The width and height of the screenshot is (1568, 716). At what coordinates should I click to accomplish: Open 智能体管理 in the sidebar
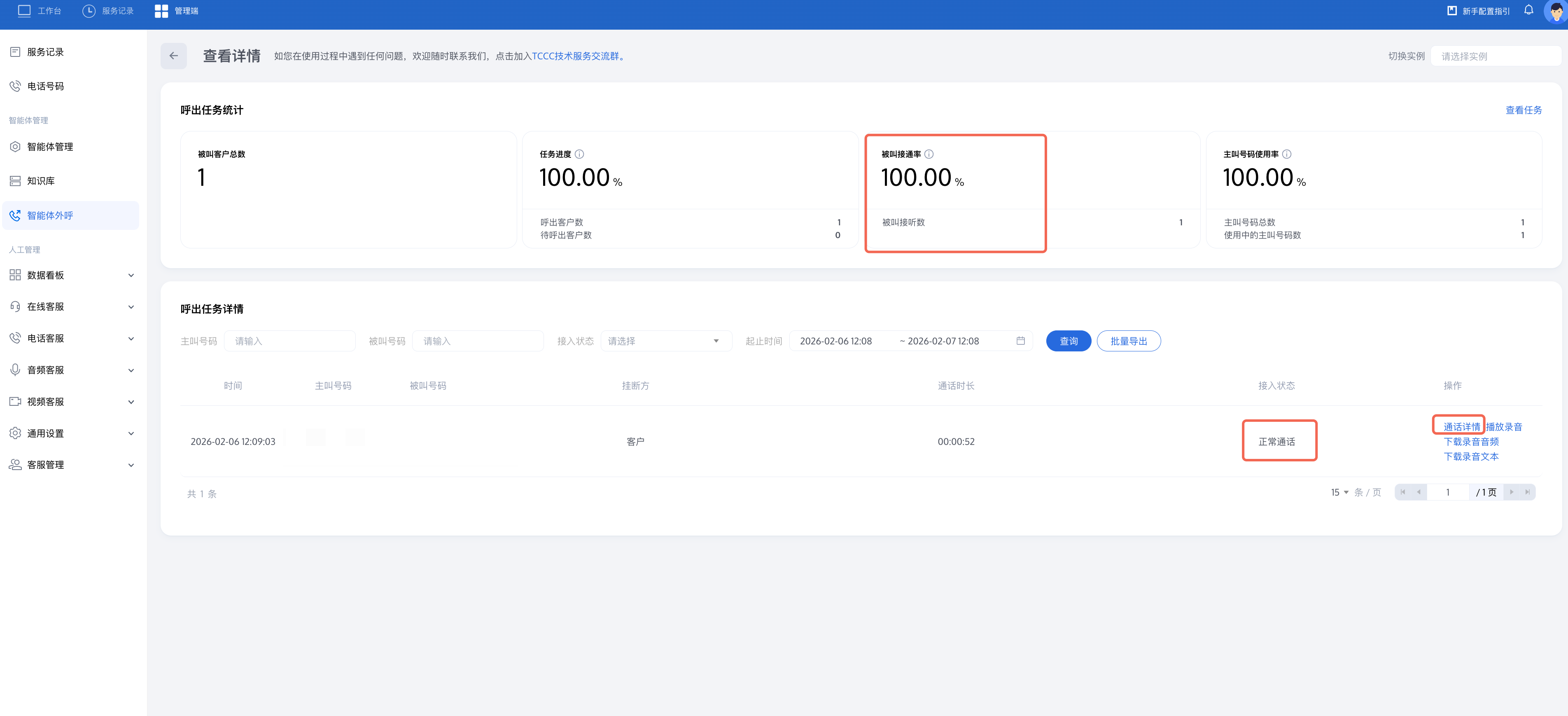coord(50,147)
